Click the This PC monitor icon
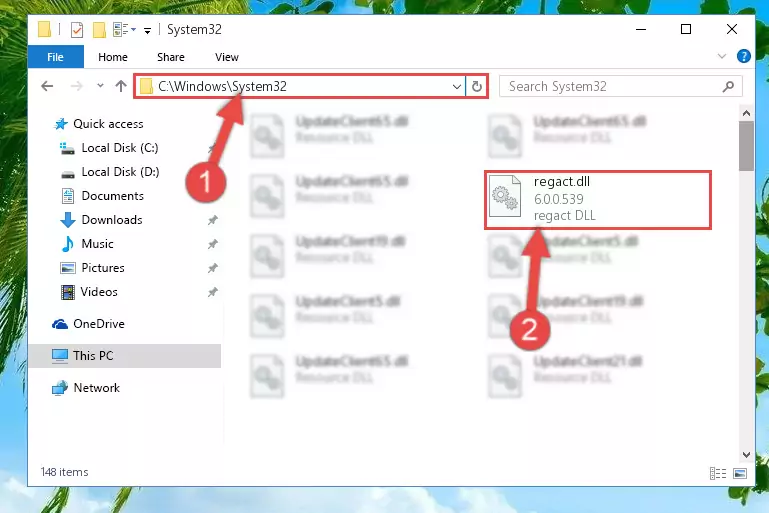The width and height of the screenshot is (769, 513). (x=60, y=356)
